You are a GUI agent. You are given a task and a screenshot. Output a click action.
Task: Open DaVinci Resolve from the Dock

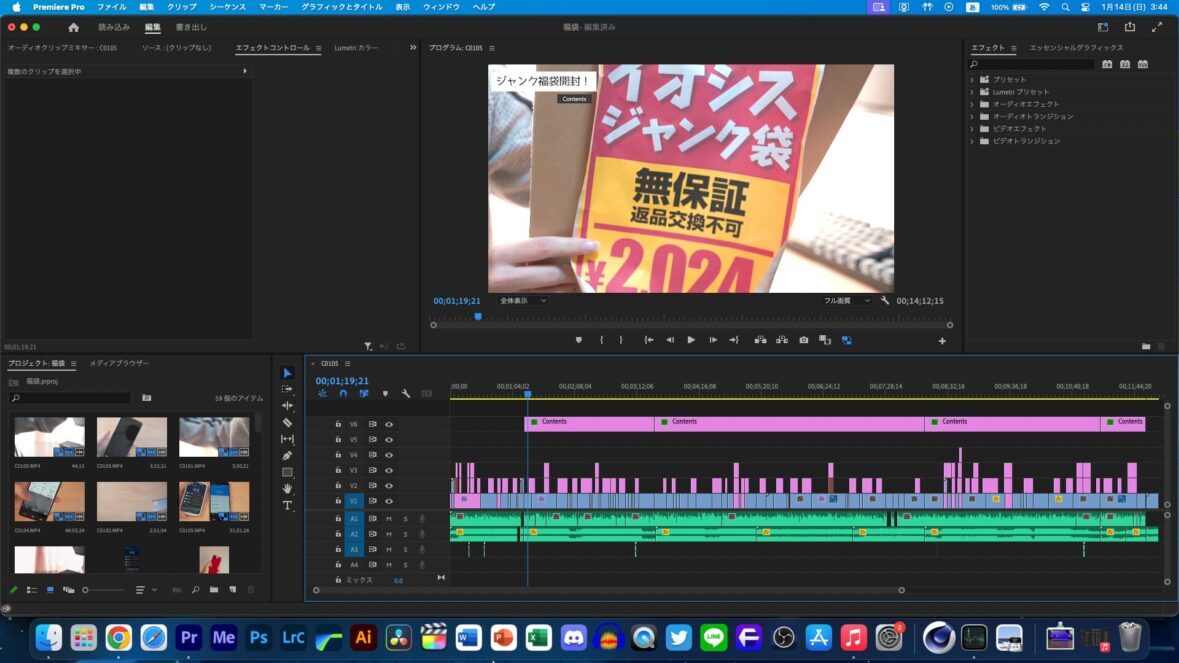click(399, 637)
